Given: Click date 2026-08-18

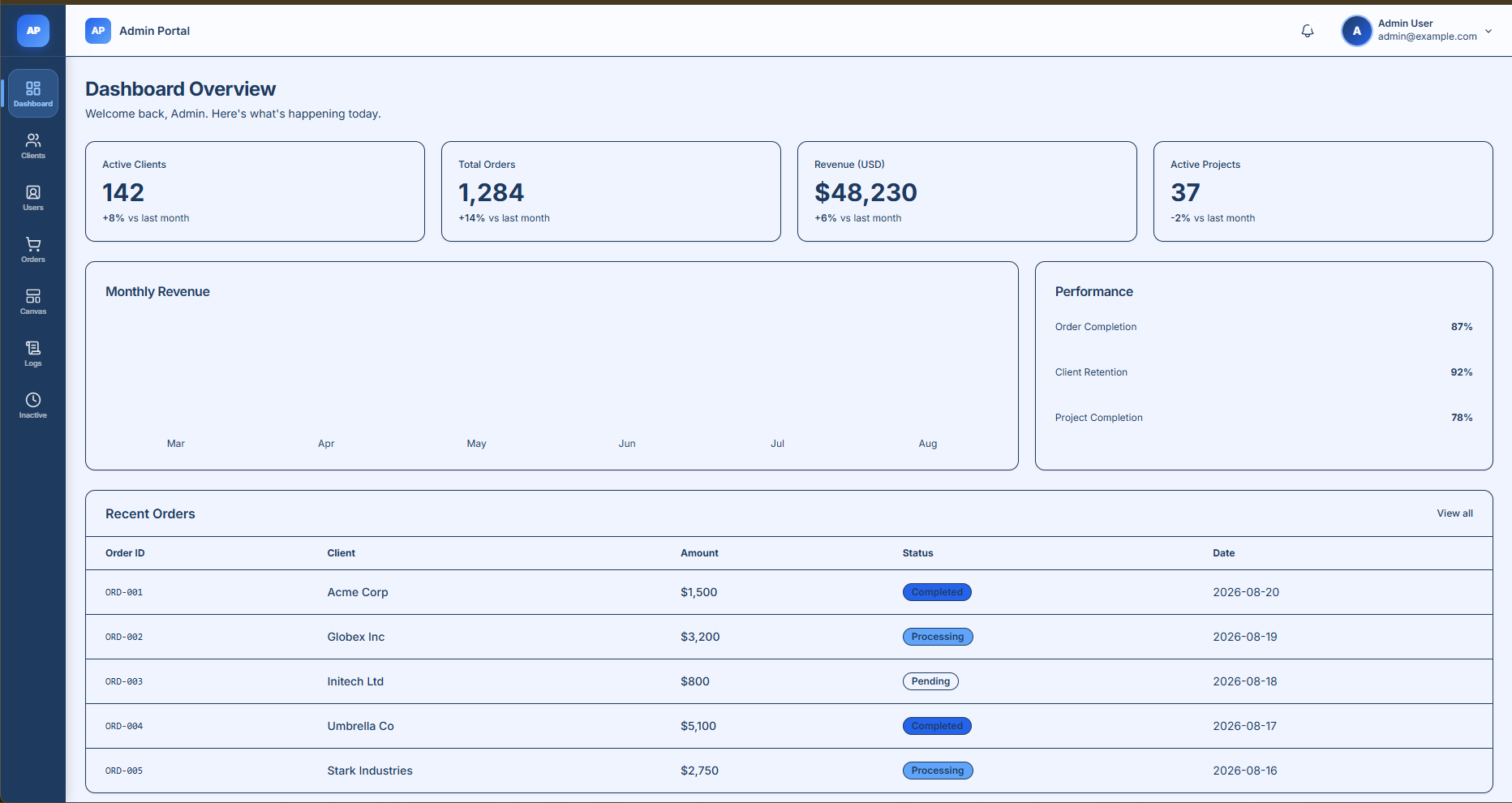Looking at the screenshot, I should (x=1245, y=681).
